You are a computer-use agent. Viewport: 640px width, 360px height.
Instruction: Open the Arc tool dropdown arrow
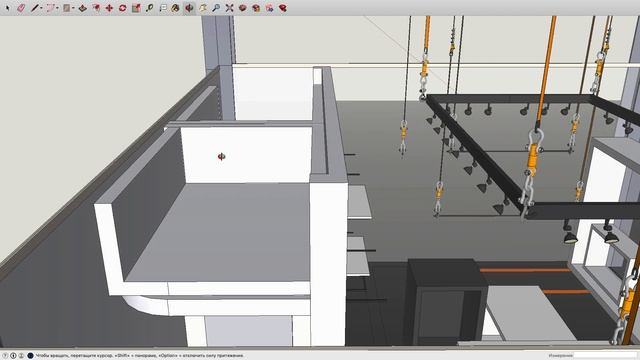click(x=57, y=8)
